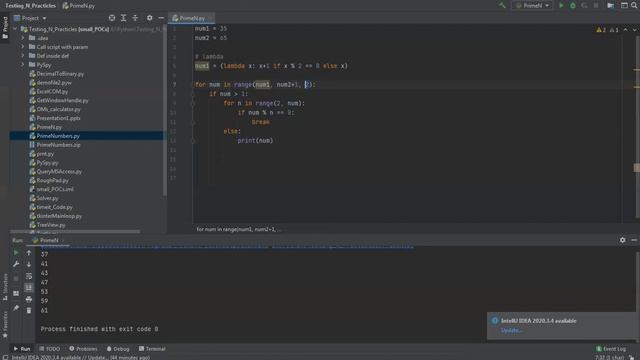Go to previous highlighted error arrow
The height and width of the screenshot is (360, 640).
click(625, 30)
